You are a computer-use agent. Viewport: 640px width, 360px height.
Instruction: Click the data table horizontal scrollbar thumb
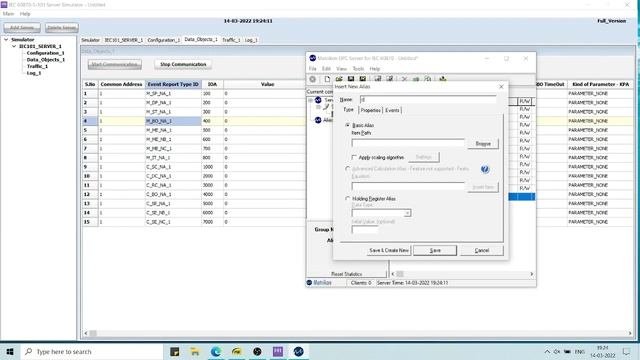click(93, 333)
